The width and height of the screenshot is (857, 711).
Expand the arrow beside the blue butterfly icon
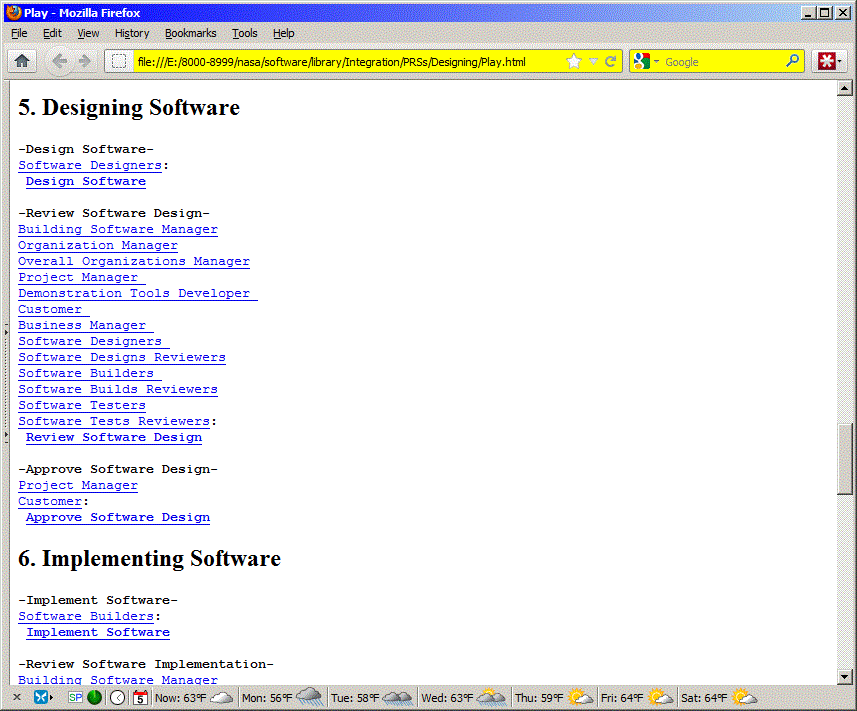pos(51,698)
